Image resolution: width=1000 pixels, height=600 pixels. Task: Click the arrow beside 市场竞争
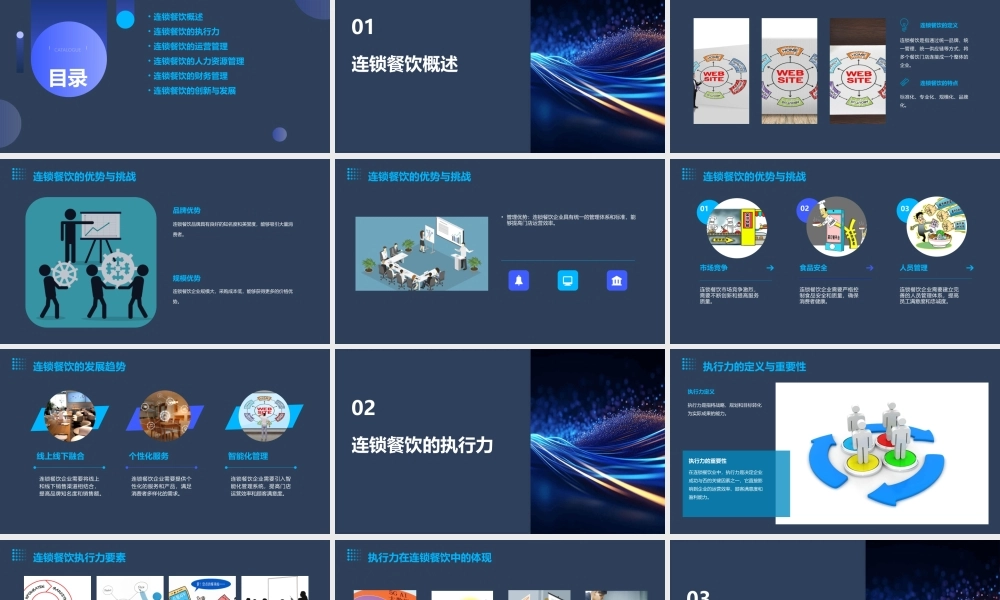[770, 268]
